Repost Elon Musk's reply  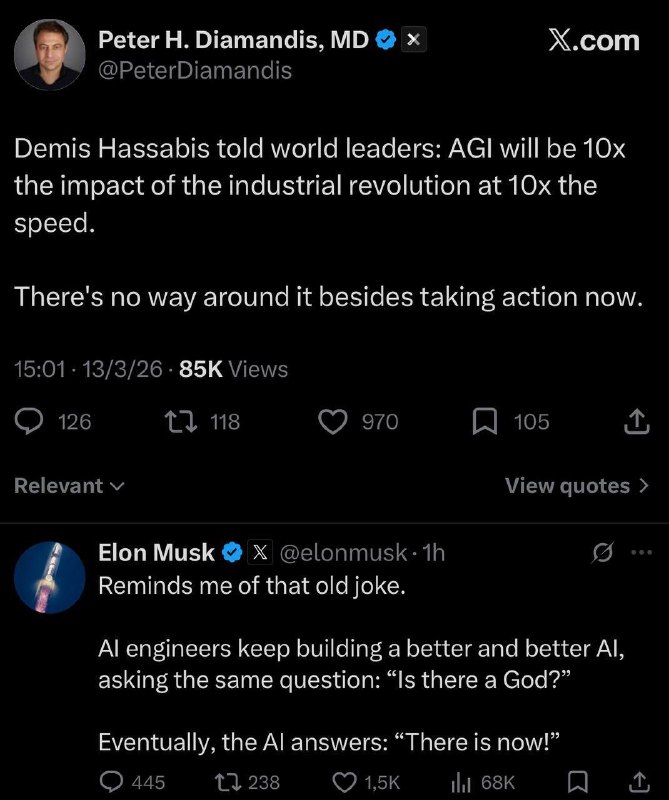[231, 781]
